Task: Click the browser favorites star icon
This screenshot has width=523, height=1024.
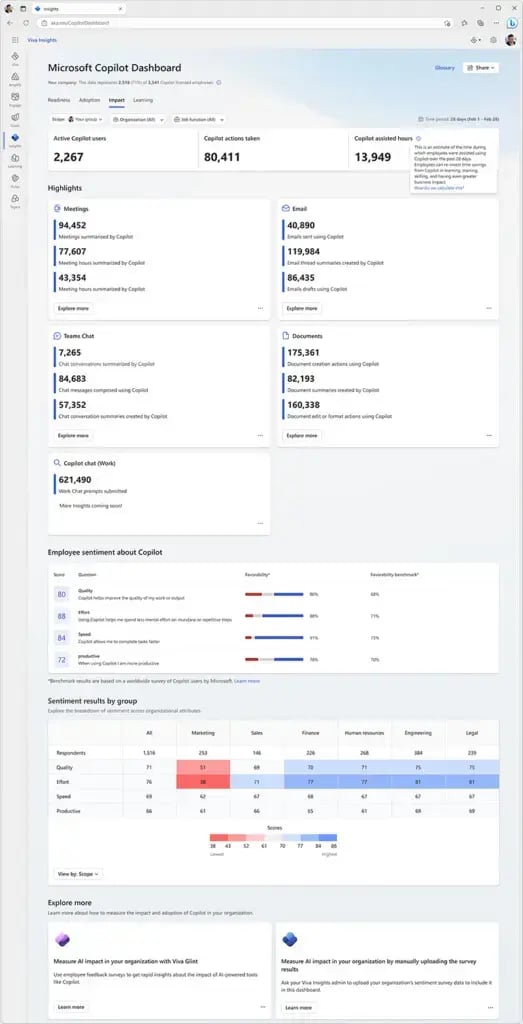Action: pos(464,23)
